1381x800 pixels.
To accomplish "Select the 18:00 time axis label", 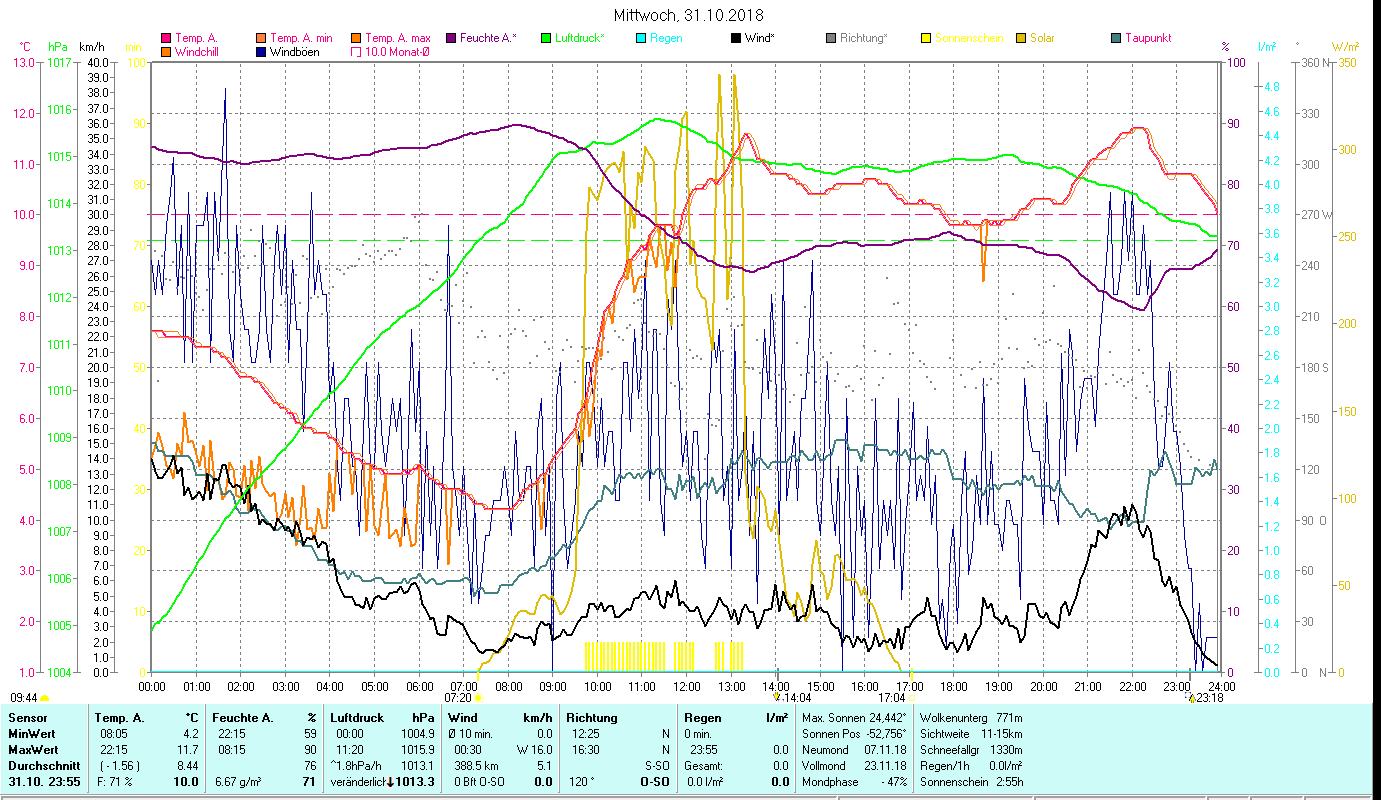I will [x=955, y=687].
